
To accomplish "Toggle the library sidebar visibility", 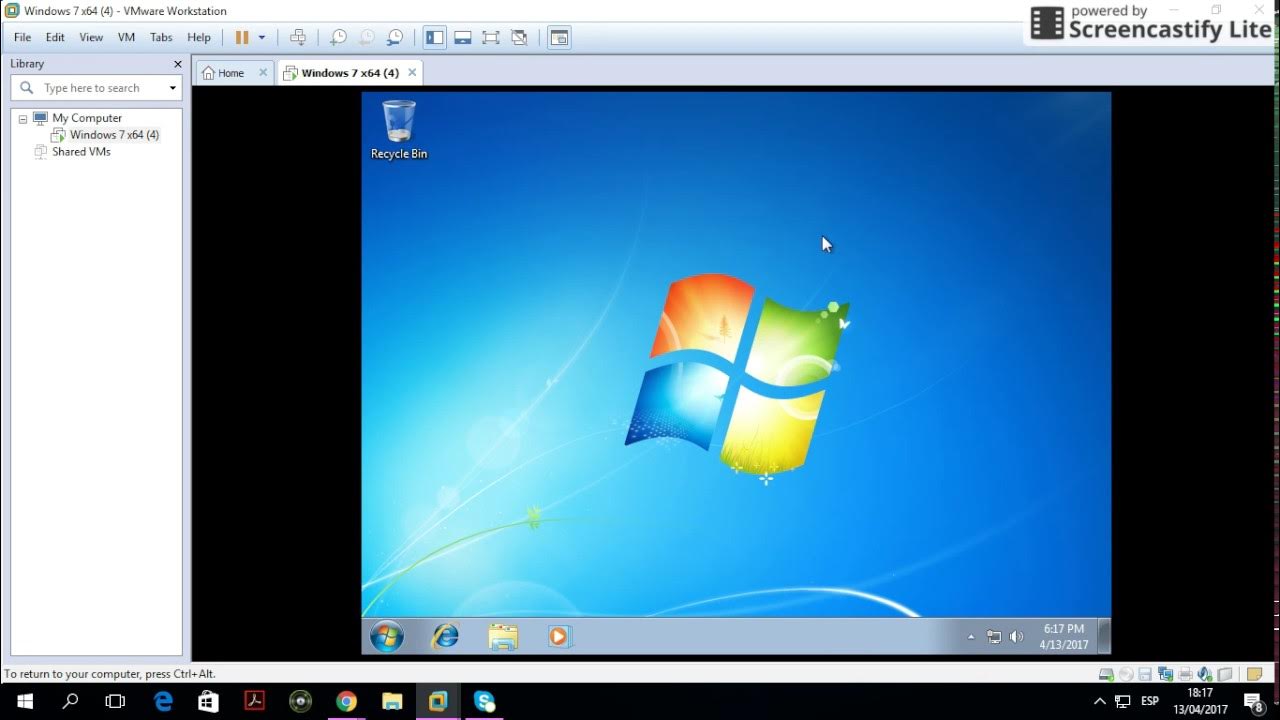I will 434,37.
